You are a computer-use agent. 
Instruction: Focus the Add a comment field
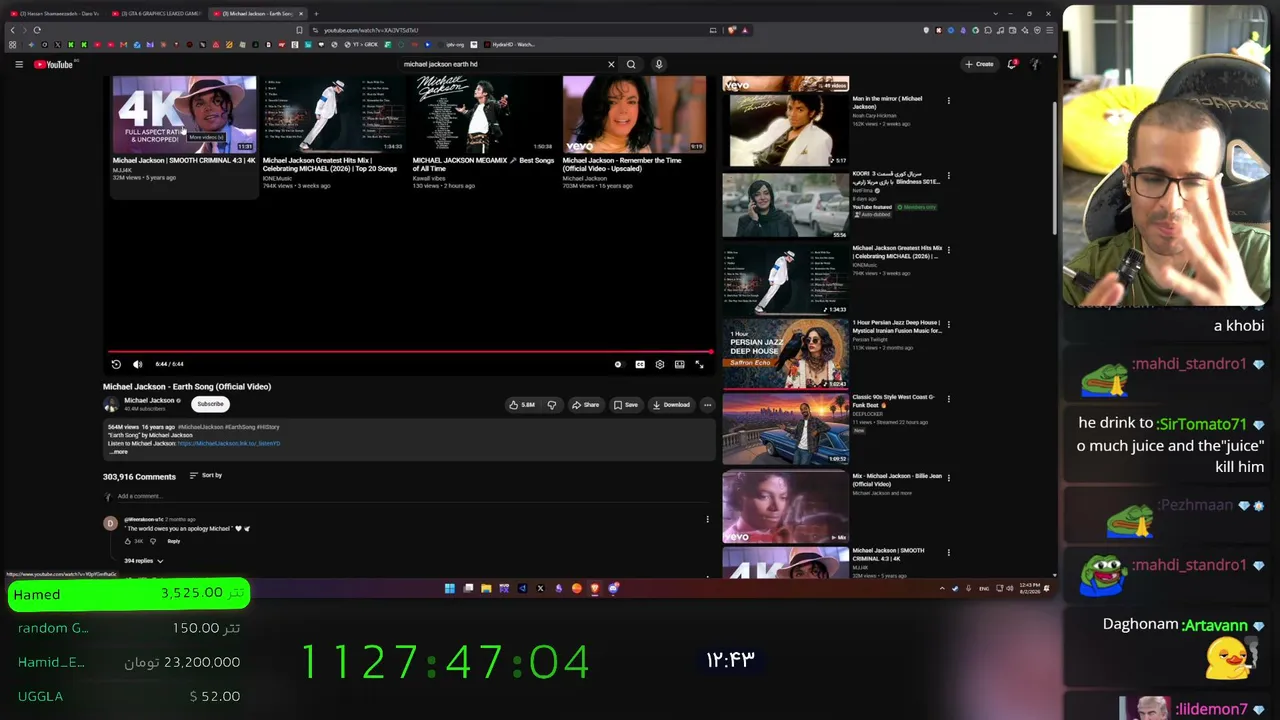tap(410, 496)
